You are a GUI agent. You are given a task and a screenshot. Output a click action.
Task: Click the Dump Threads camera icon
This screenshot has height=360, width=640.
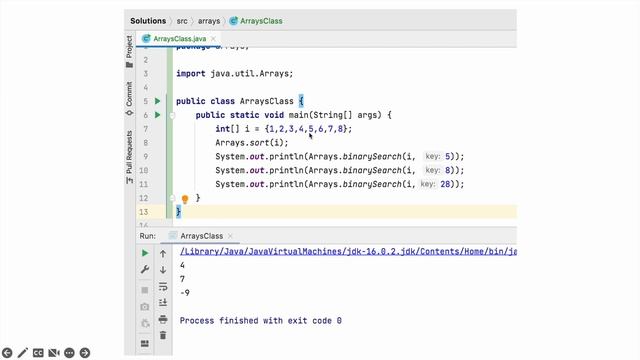(x=145, y=307)
